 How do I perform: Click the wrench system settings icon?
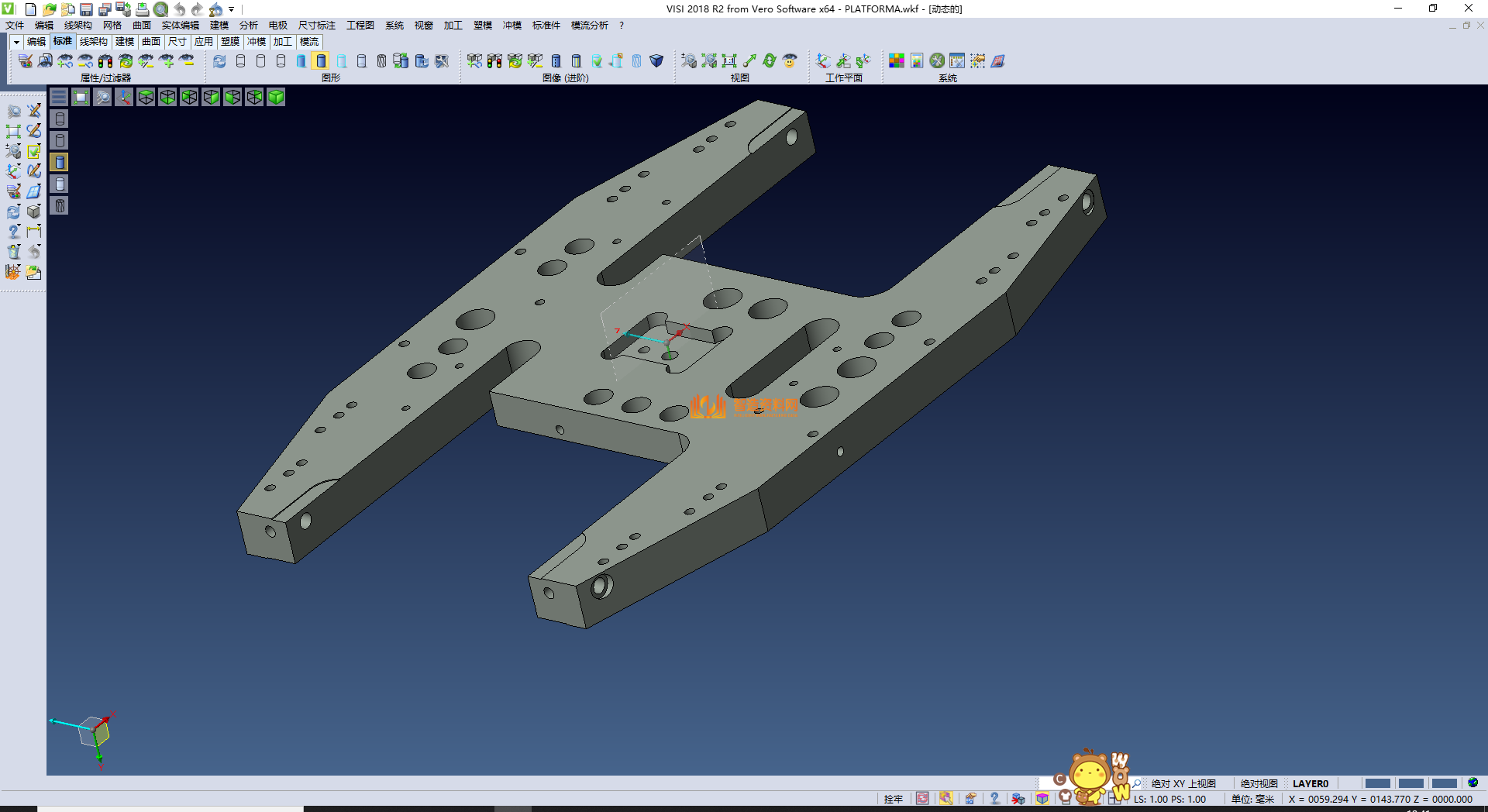pyautogui.click(x=937, y=61)
